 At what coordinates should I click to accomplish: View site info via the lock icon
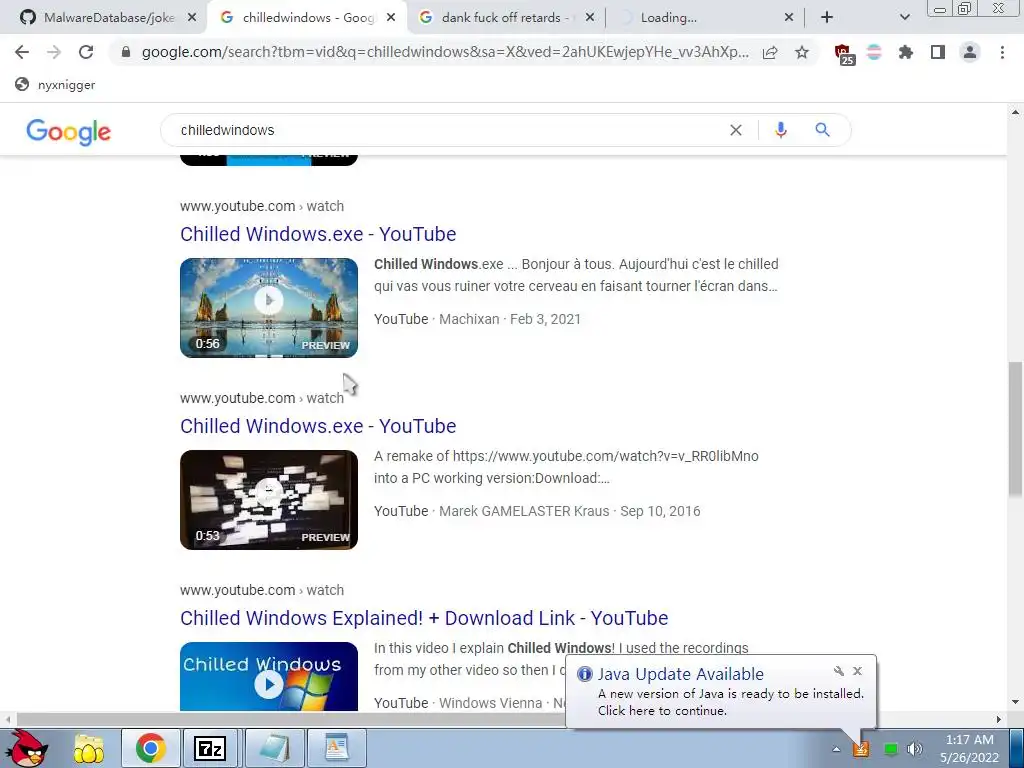125,52
